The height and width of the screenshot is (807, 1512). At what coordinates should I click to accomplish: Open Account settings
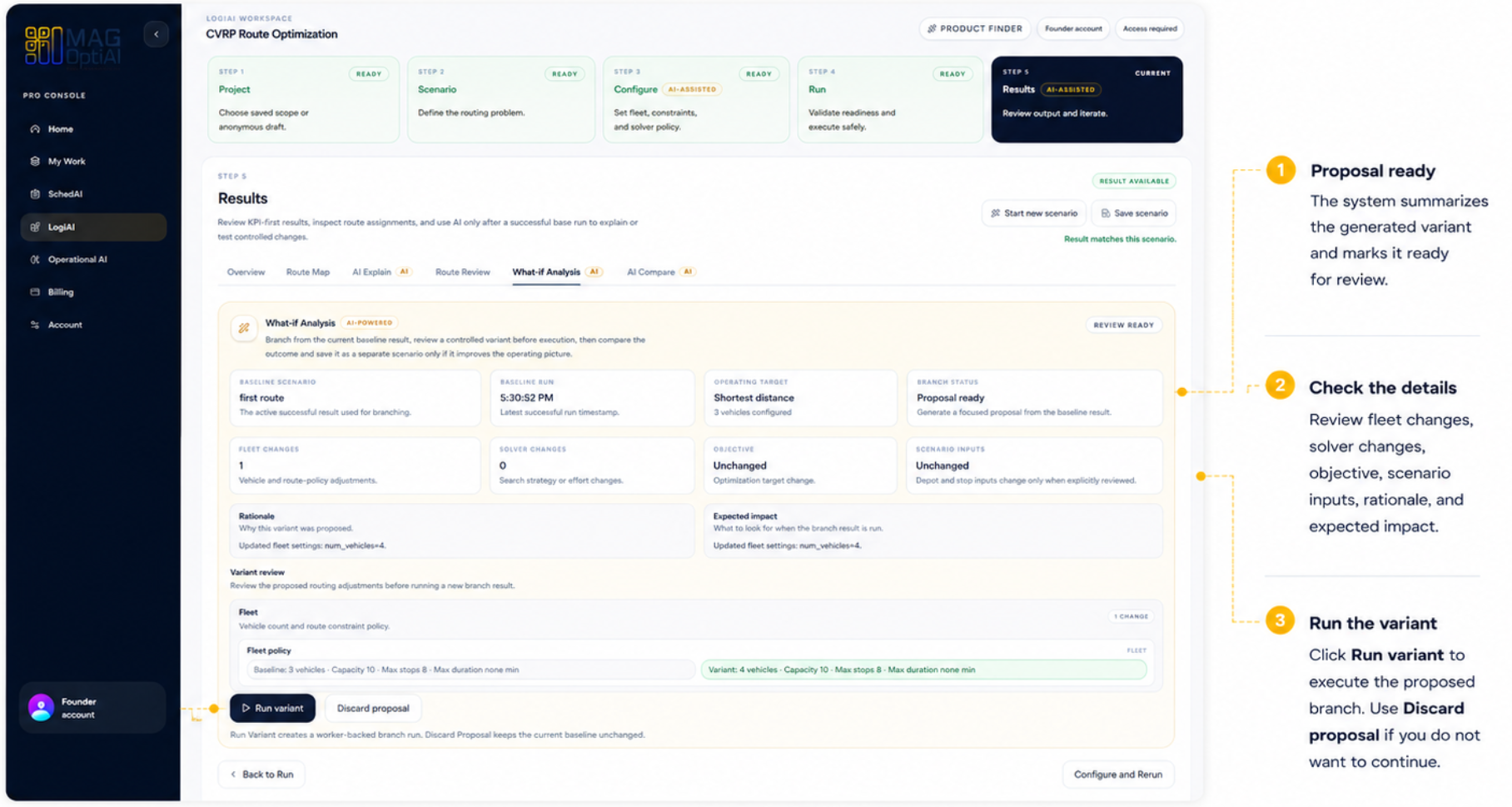[x=93, y=325]
